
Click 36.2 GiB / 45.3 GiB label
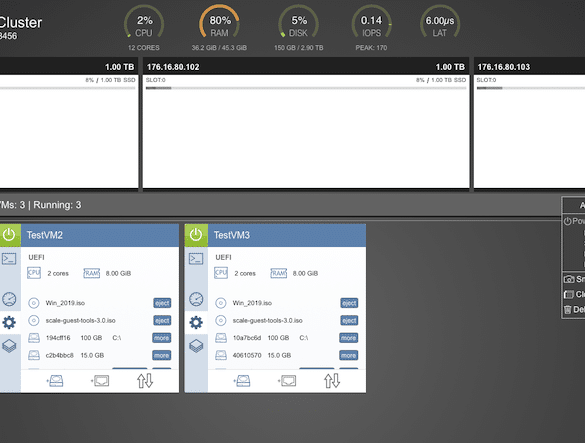[219, 48]
